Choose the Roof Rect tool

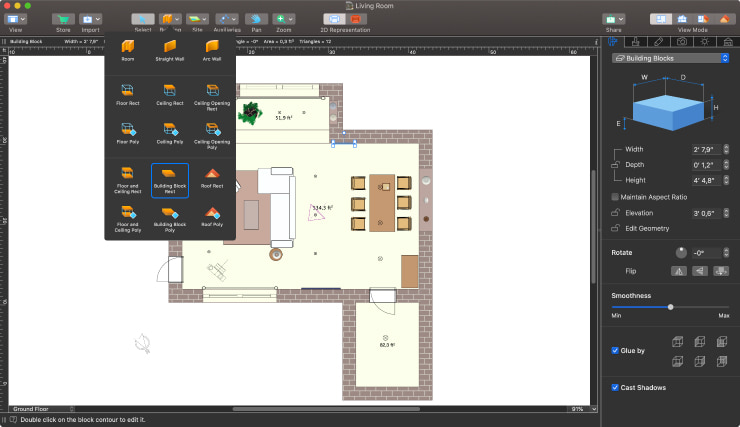click(x=212, y=178)
